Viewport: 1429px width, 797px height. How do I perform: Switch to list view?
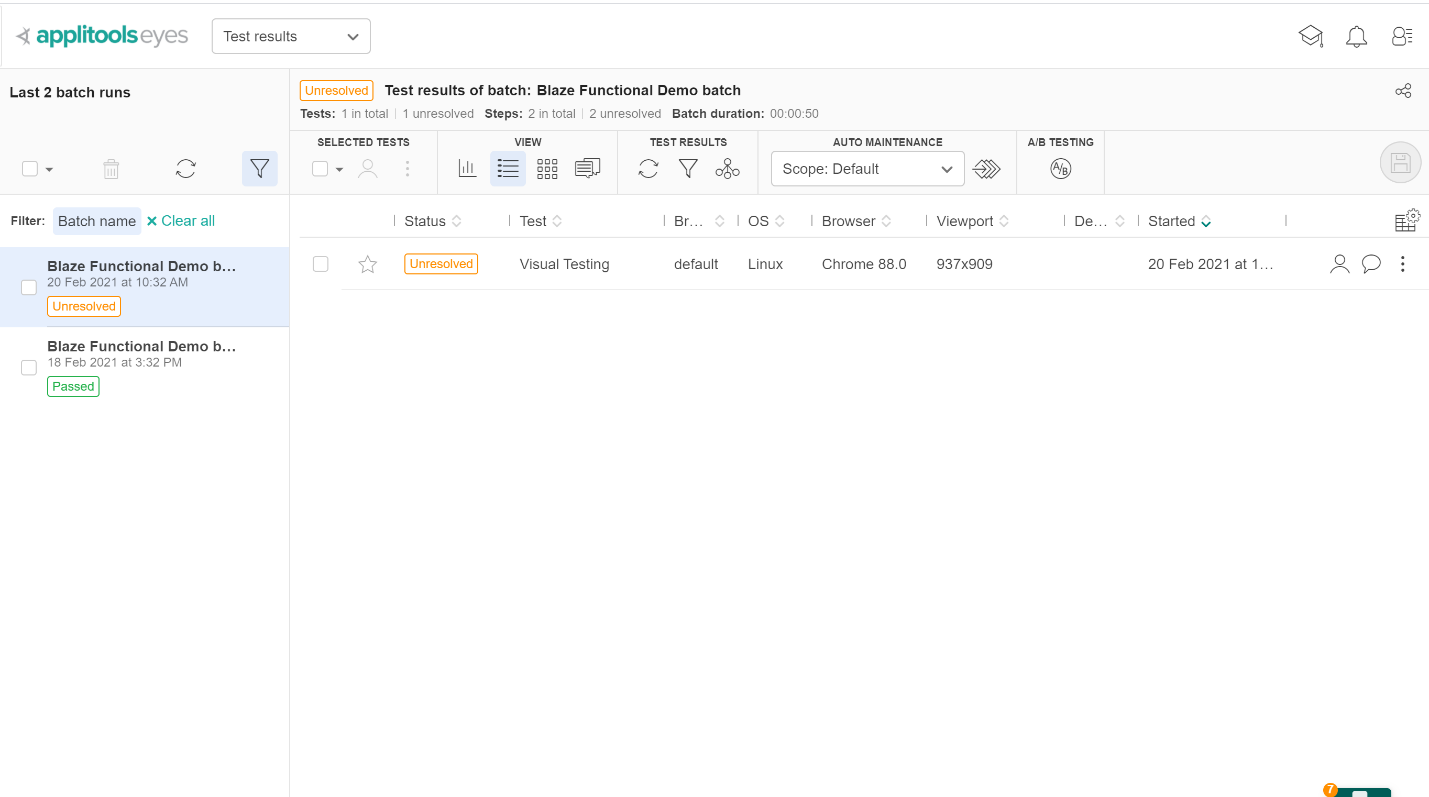508,169
